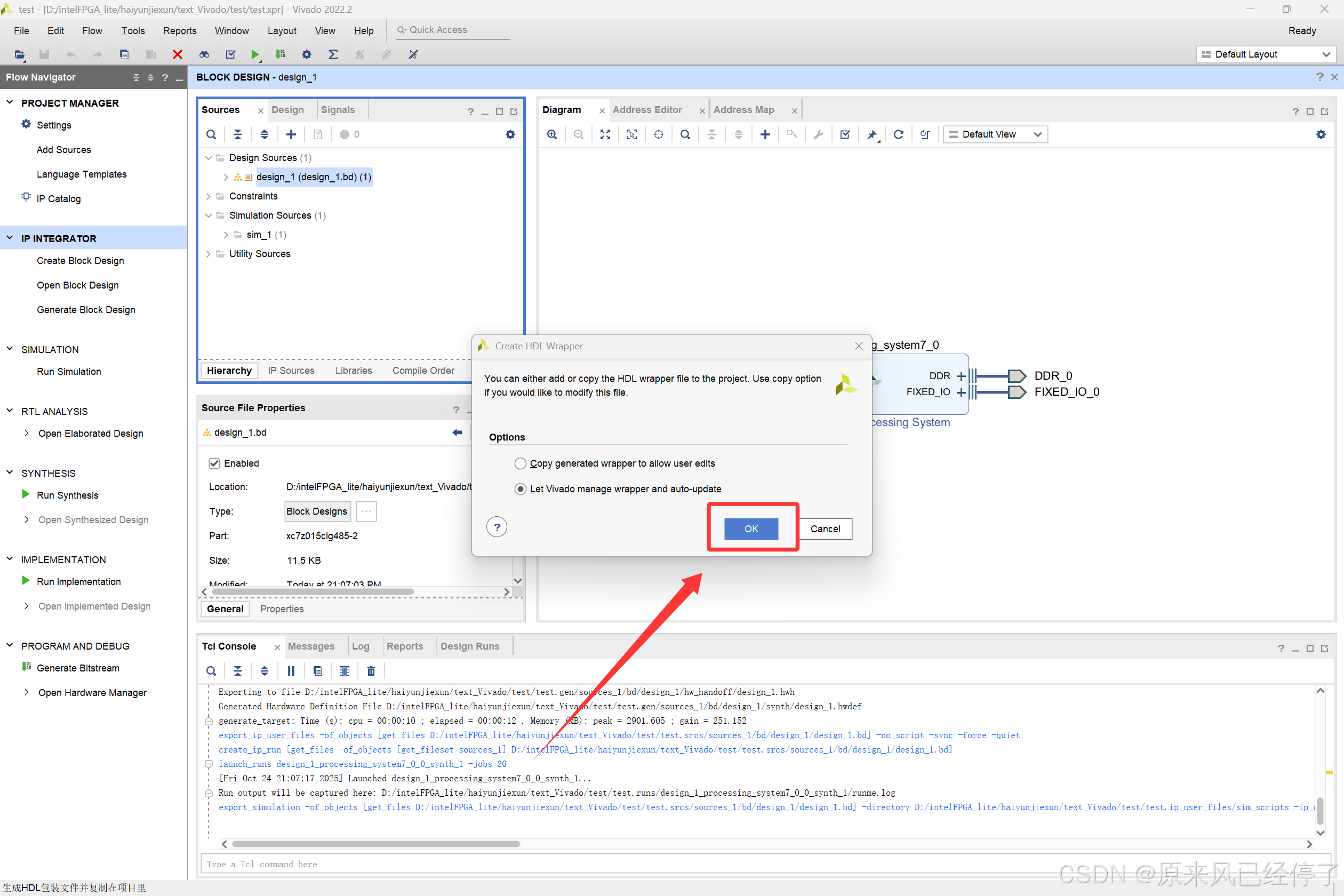Click Add Sources plus icon in Sources panel
This screenshot has height=896, width=1344.
[291, 134]
